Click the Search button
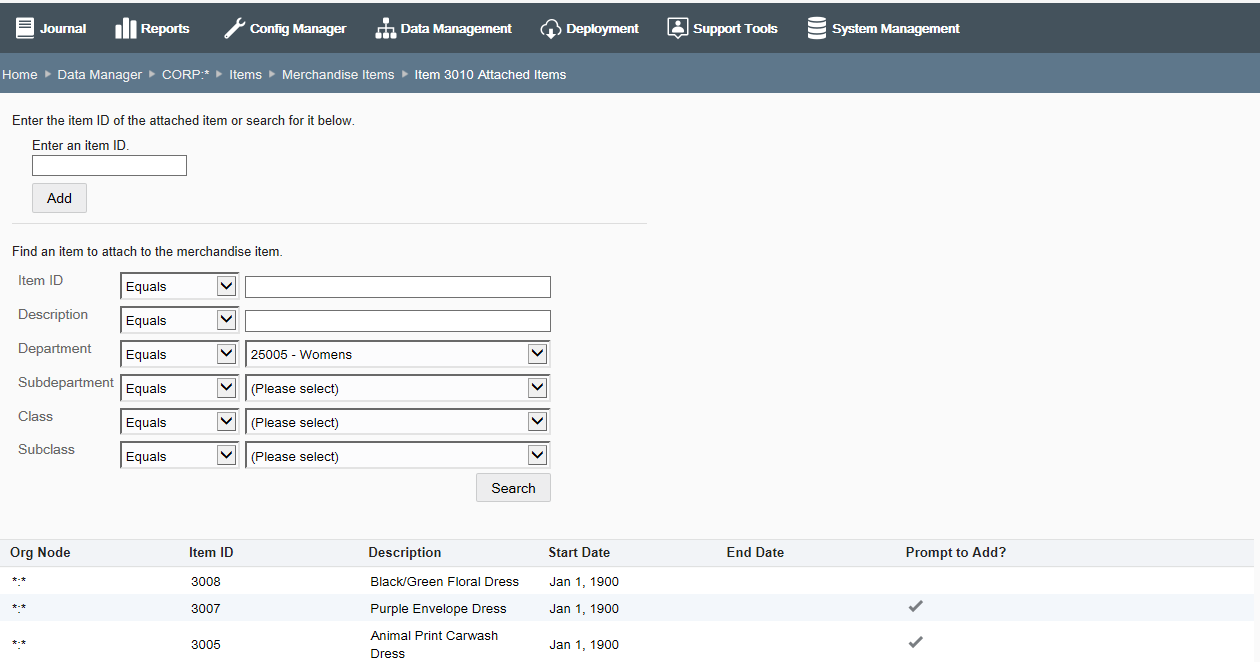Image resolution: width=1260 pixels, height=662 pixels. [x=513, y=487]
